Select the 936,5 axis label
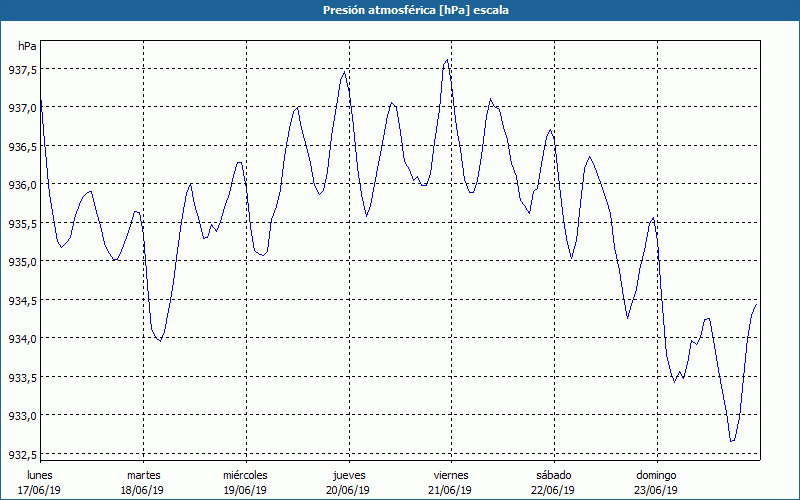 22,147
